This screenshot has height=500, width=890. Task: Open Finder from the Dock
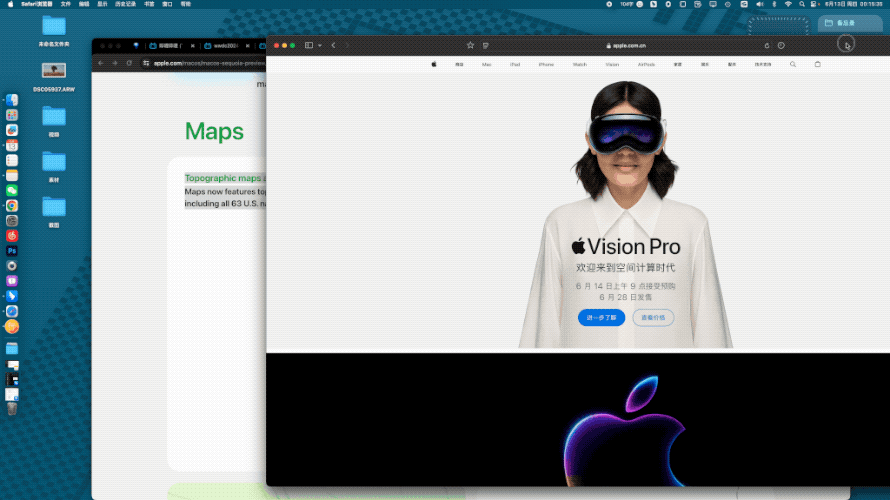tap(12, 100)
